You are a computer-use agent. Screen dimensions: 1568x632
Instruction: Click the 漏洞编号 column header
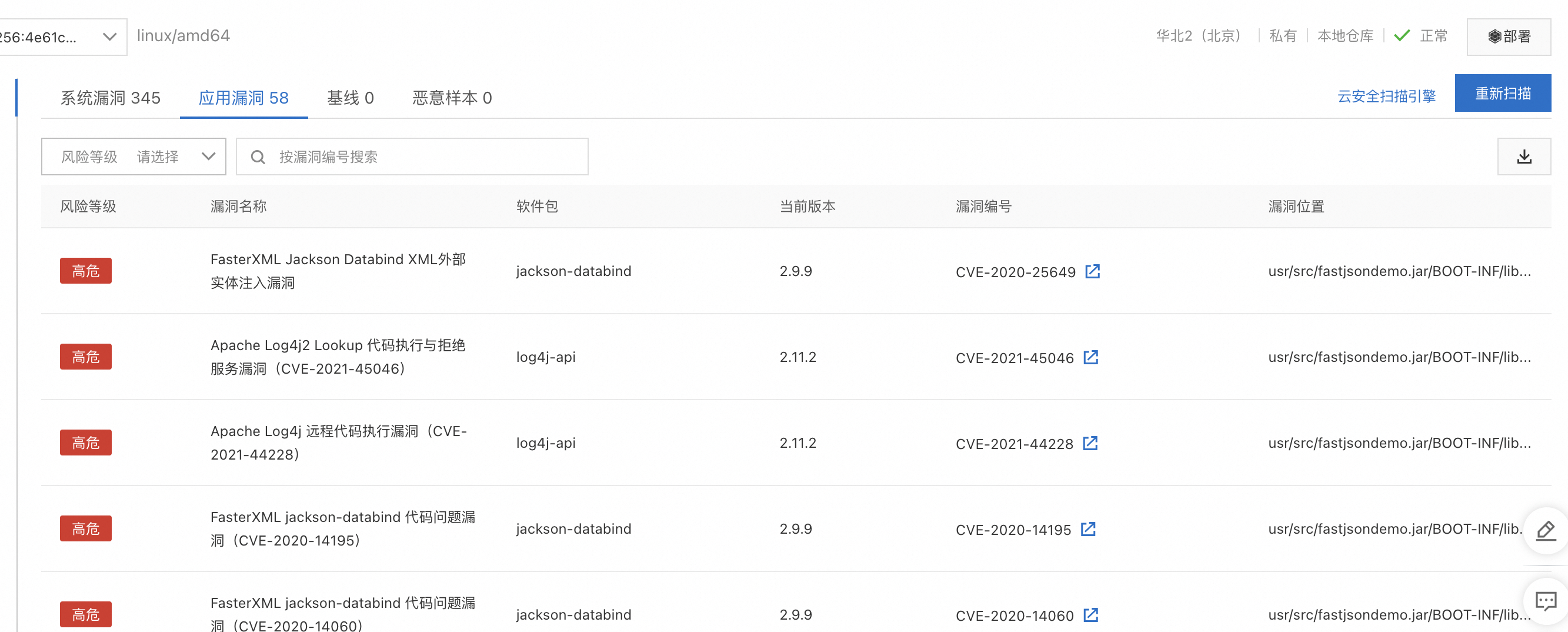pyautogui.click(x=983, y=207)
